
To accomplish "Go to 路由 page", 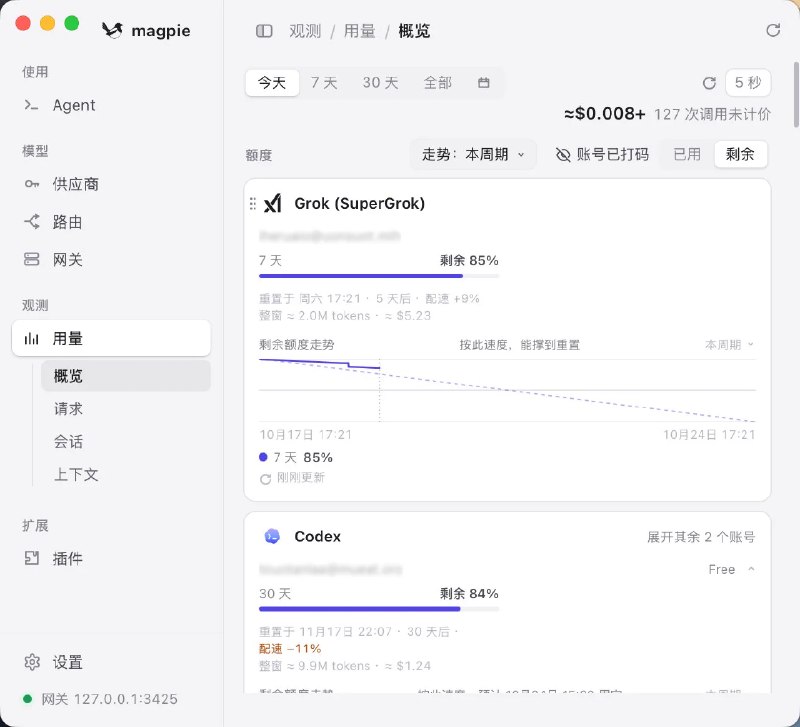I will coord(111,222).
